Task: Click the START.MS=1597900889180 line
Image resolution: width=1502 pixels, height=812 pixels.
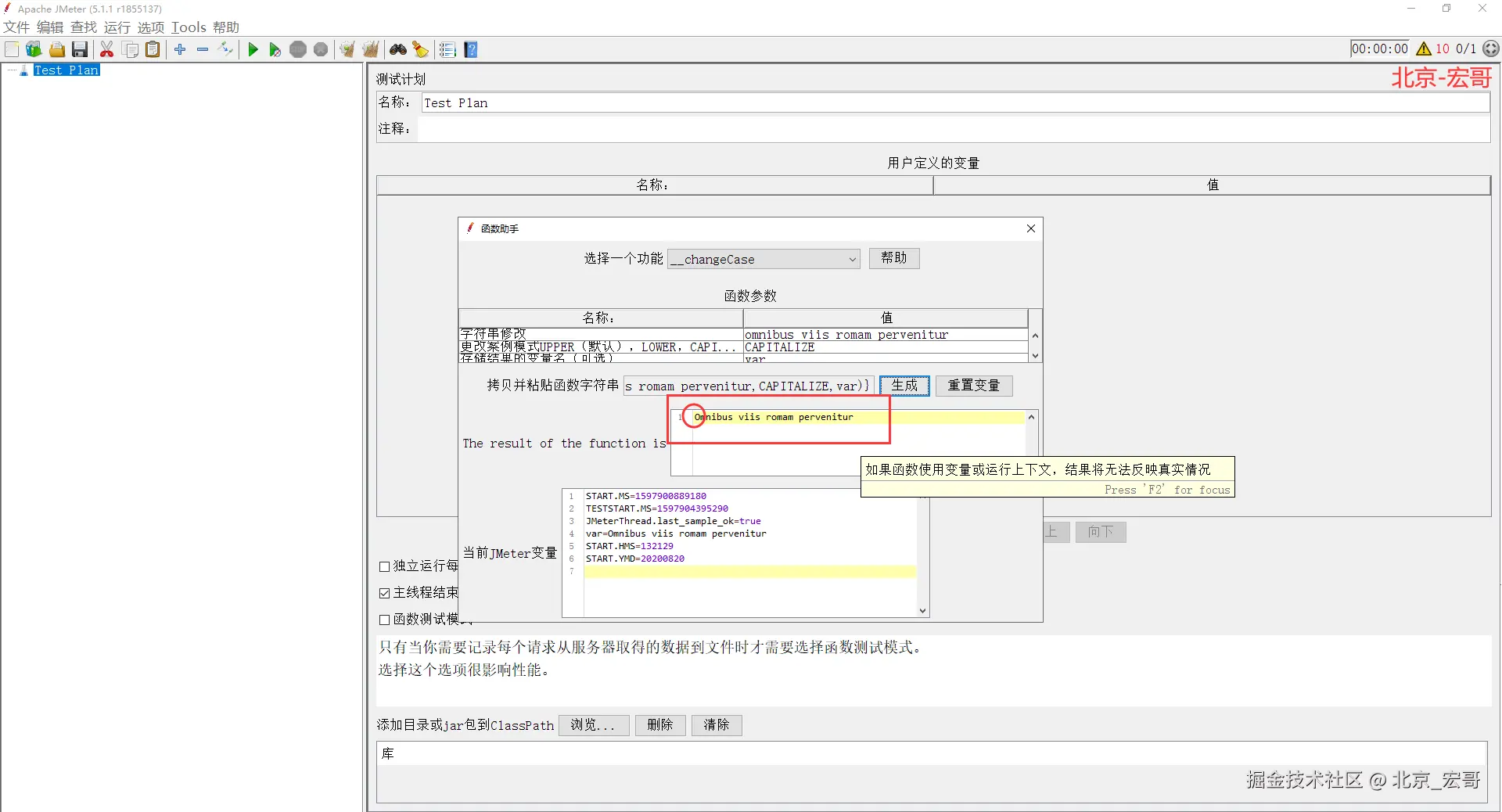Action: [646, 496]
